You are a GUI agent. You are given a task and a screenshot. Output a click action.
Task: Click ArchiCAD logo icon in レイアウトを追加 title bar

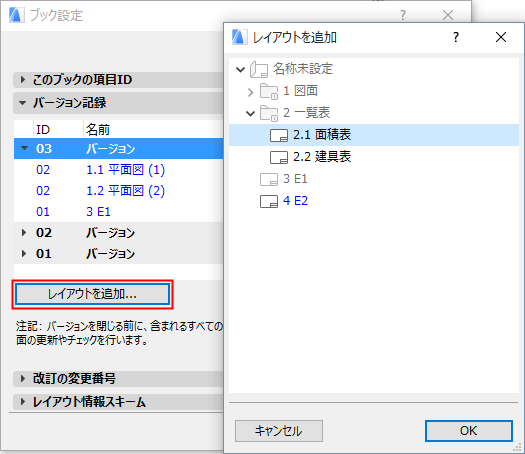[239, 37]
